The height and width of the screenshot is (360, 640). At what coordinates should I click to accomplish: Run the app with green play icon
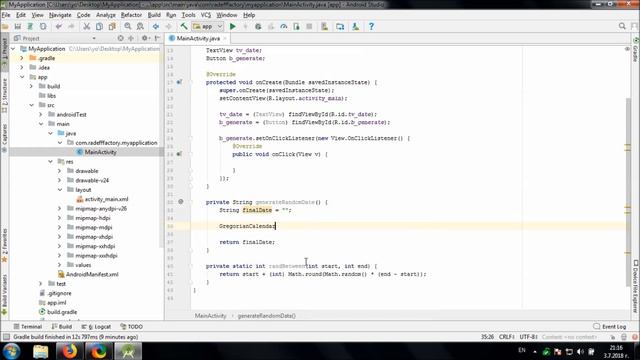233,27
